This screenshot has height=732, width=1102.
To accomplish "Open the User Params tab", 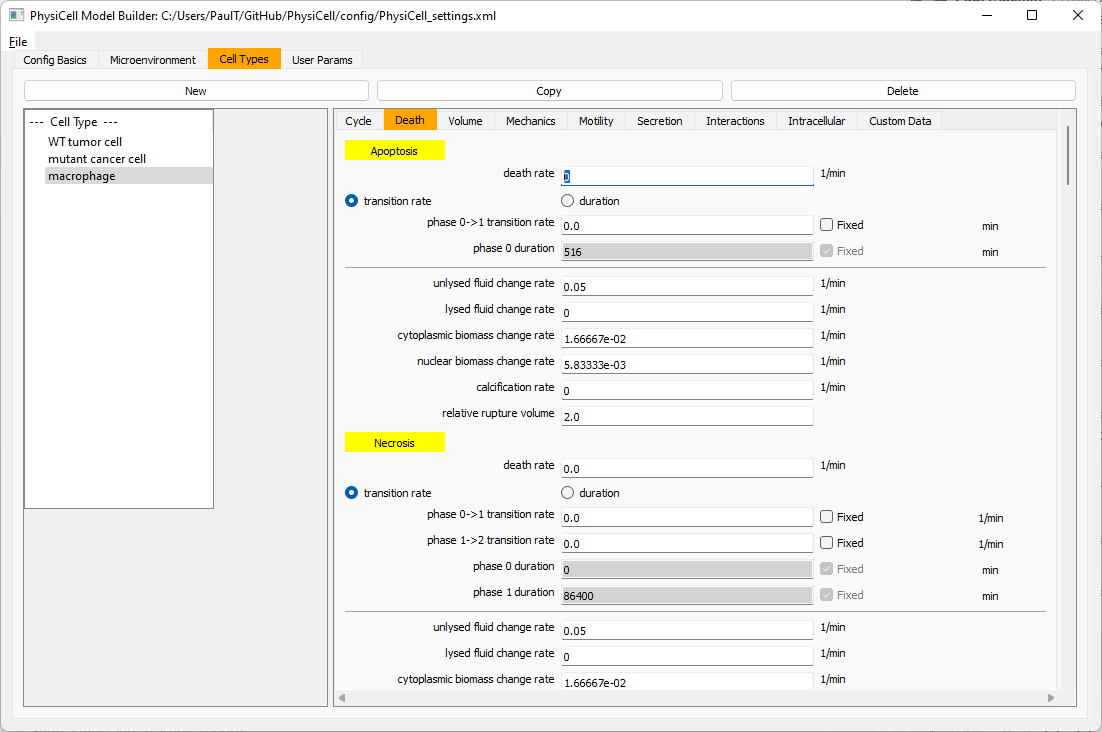I will click(x=322, y=60).
